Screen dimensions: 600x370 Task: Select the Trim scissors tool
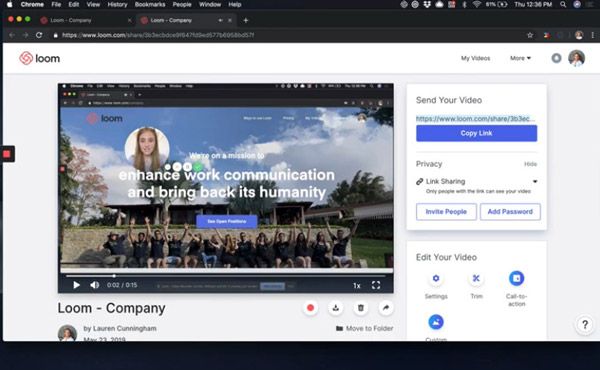tap(476, 279)
